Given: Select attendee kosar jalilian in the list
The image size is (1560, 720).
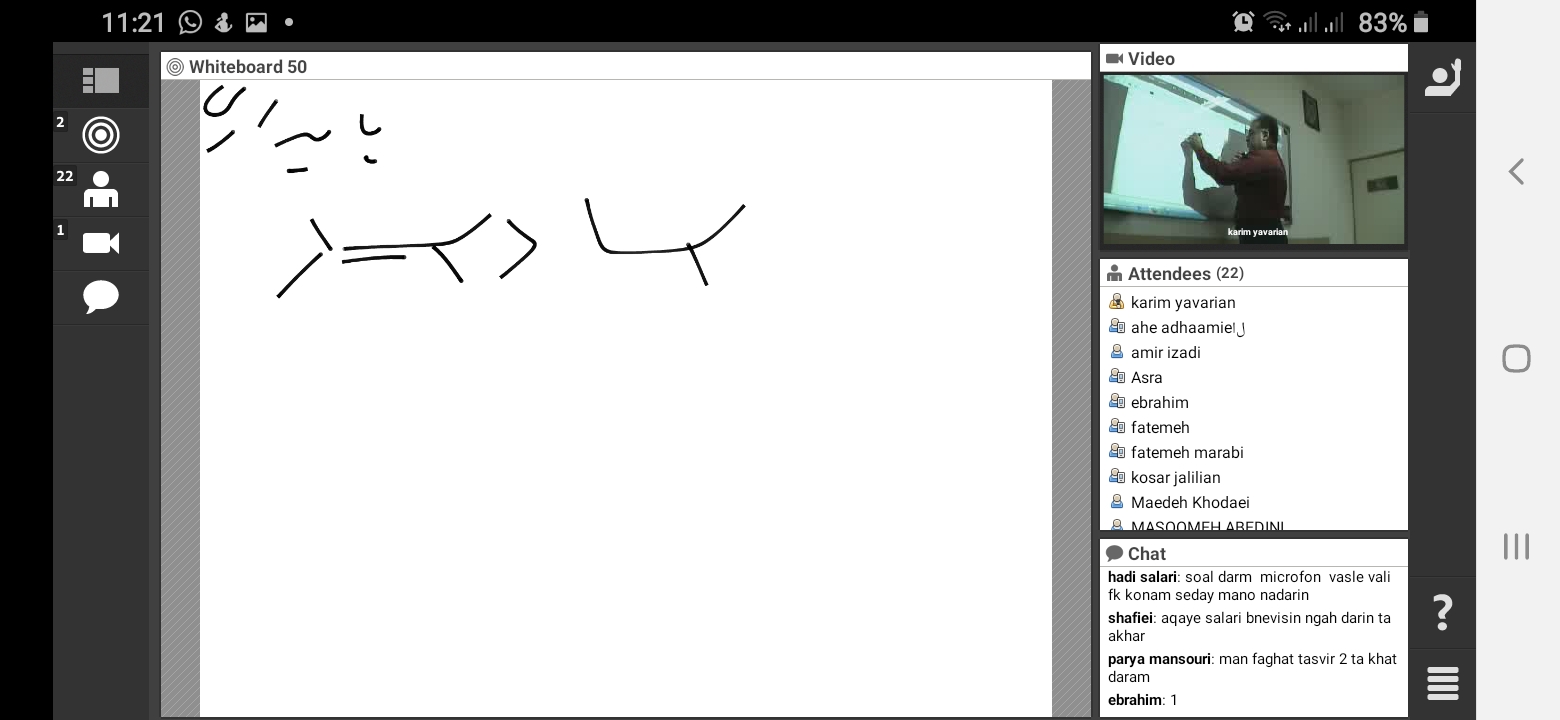Looking at the screenshot, I should click(x=1175, y=478).
